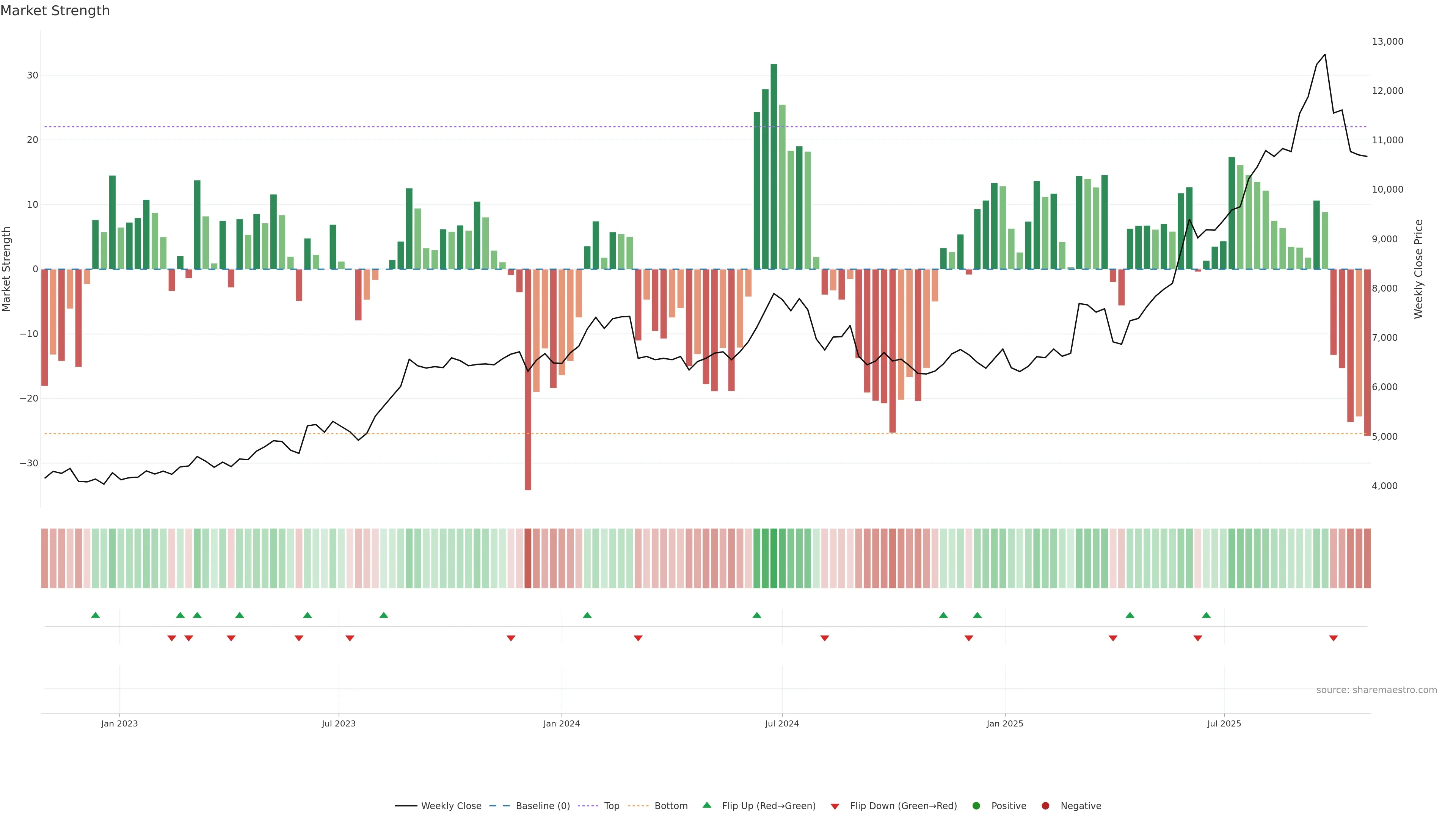Select the rightmost red flip-down triangle marker
The height and width of the screenshot is (819, 1456).
tap(1334, 638)
